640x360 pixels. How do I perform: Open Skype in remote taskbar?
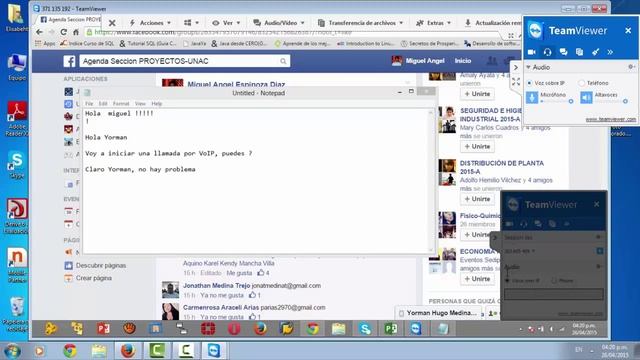365,329
